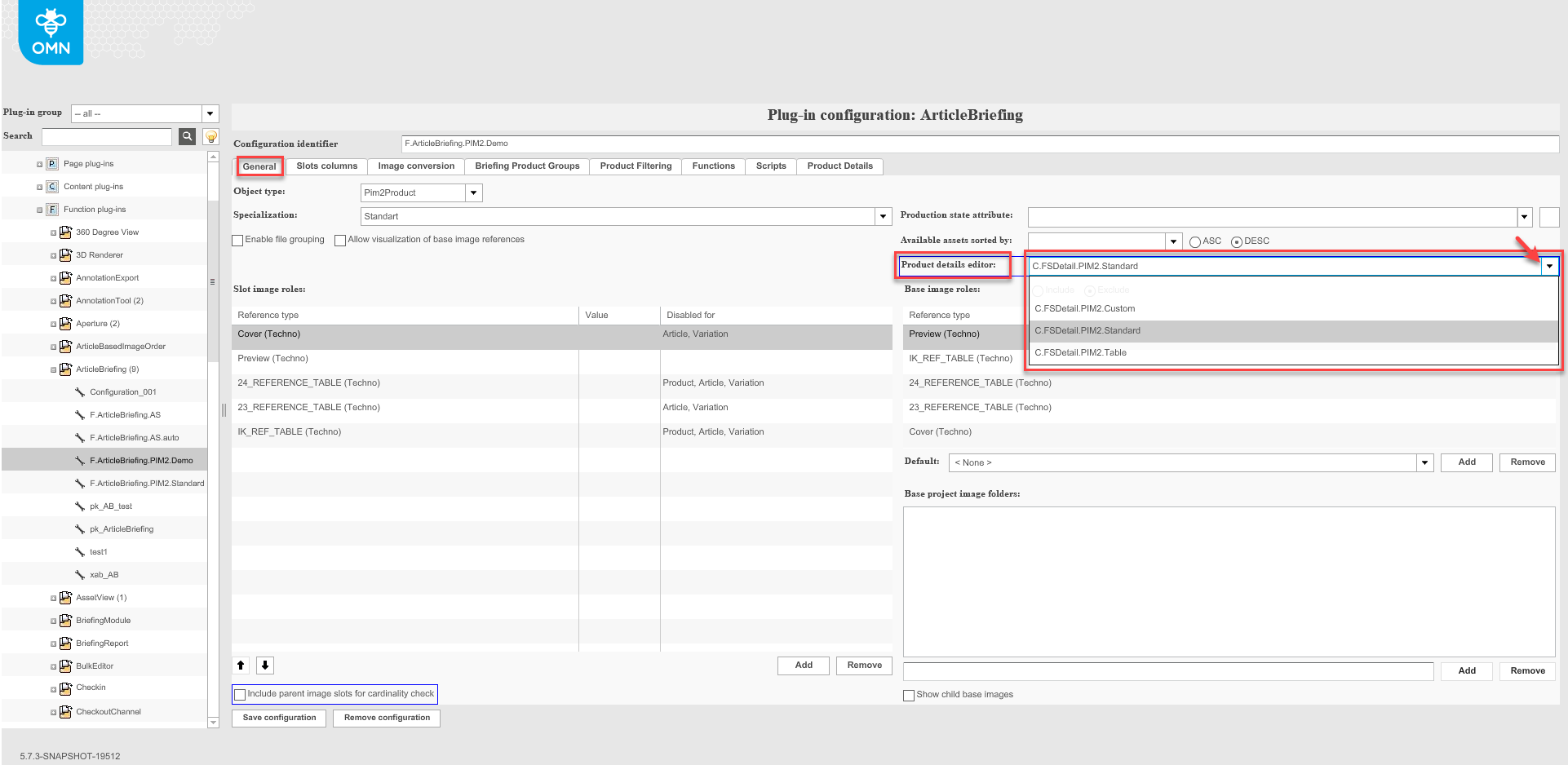Enable the Enable file grouping checkbox

pyautogui.click(x=237, y=239)
